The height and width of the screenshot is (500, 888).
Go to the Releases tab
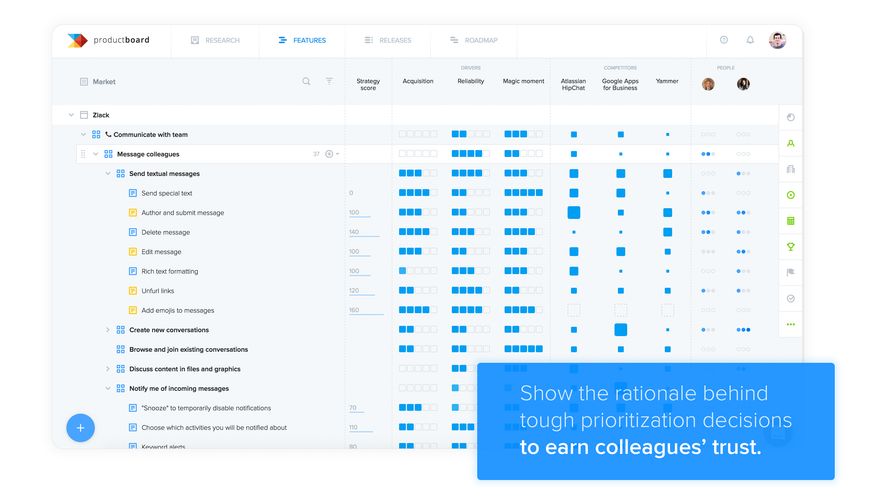(x=388, y=40)
